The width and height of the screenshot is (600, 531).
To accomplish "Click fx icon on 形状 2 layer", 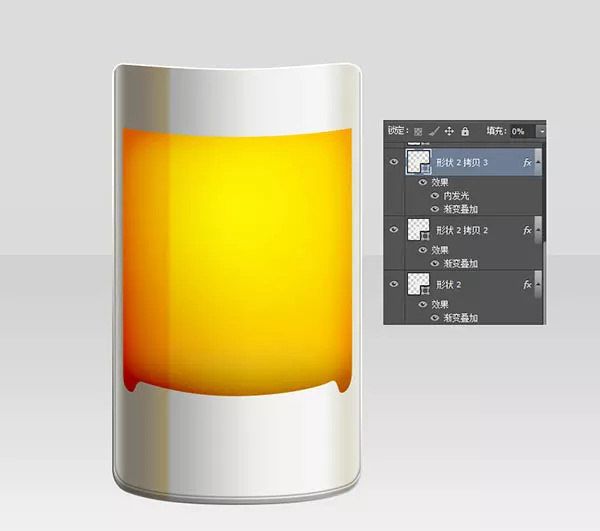I will point(527,284).
